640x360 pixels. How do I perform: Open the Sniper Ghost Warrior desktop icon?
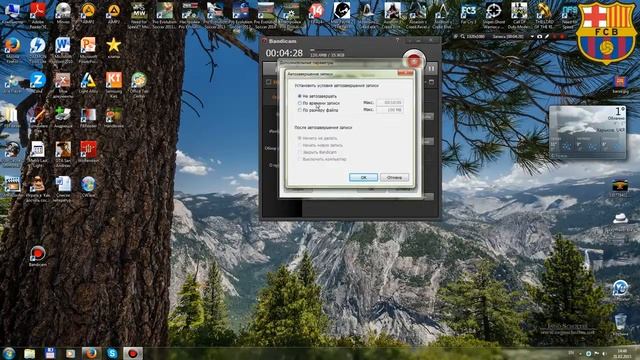tap(493, 15)
